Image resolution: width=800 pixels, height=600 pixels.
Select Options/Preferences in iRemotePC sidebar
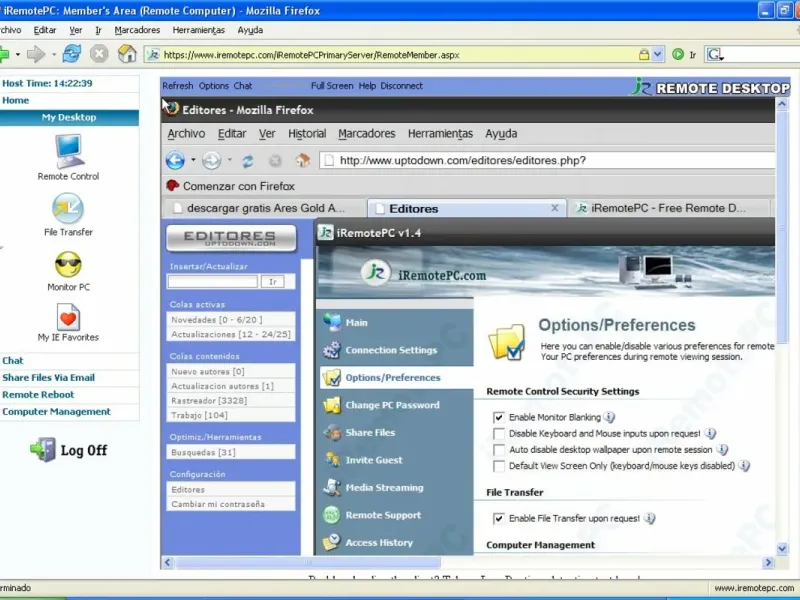click(396, 378)
